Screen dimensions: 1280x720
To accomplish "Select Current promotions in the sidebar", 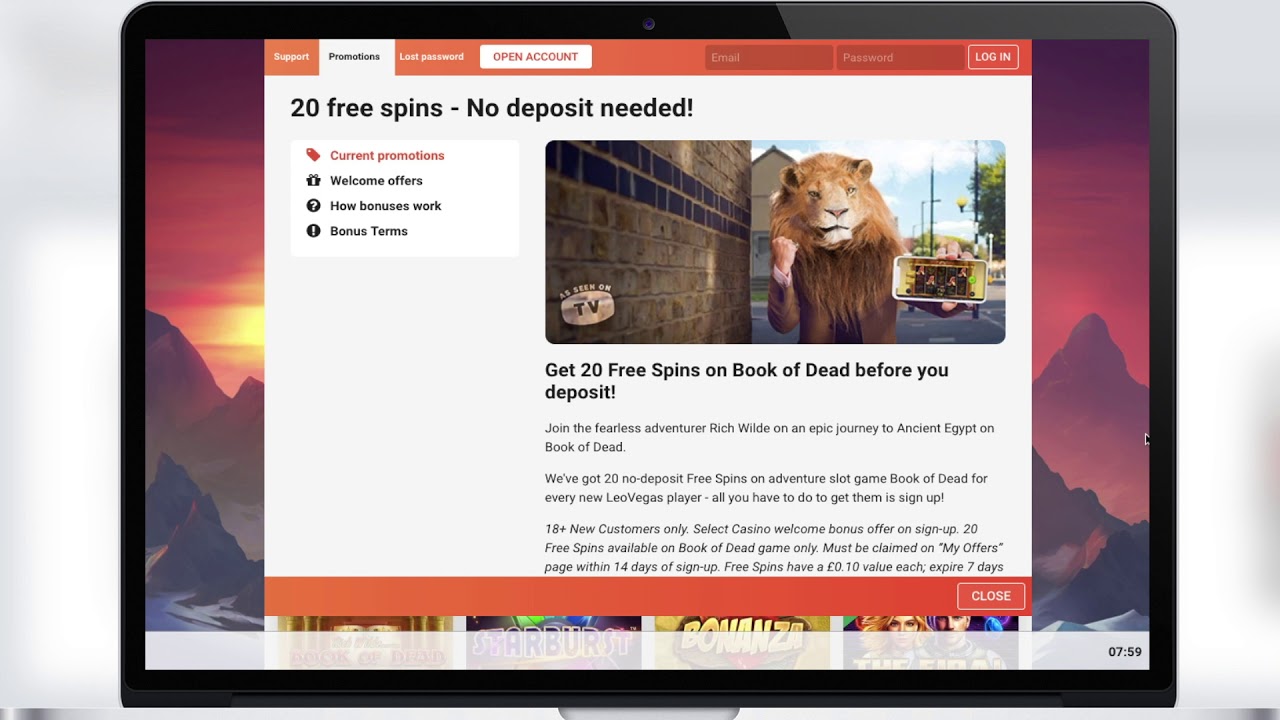I will point(387,155).
